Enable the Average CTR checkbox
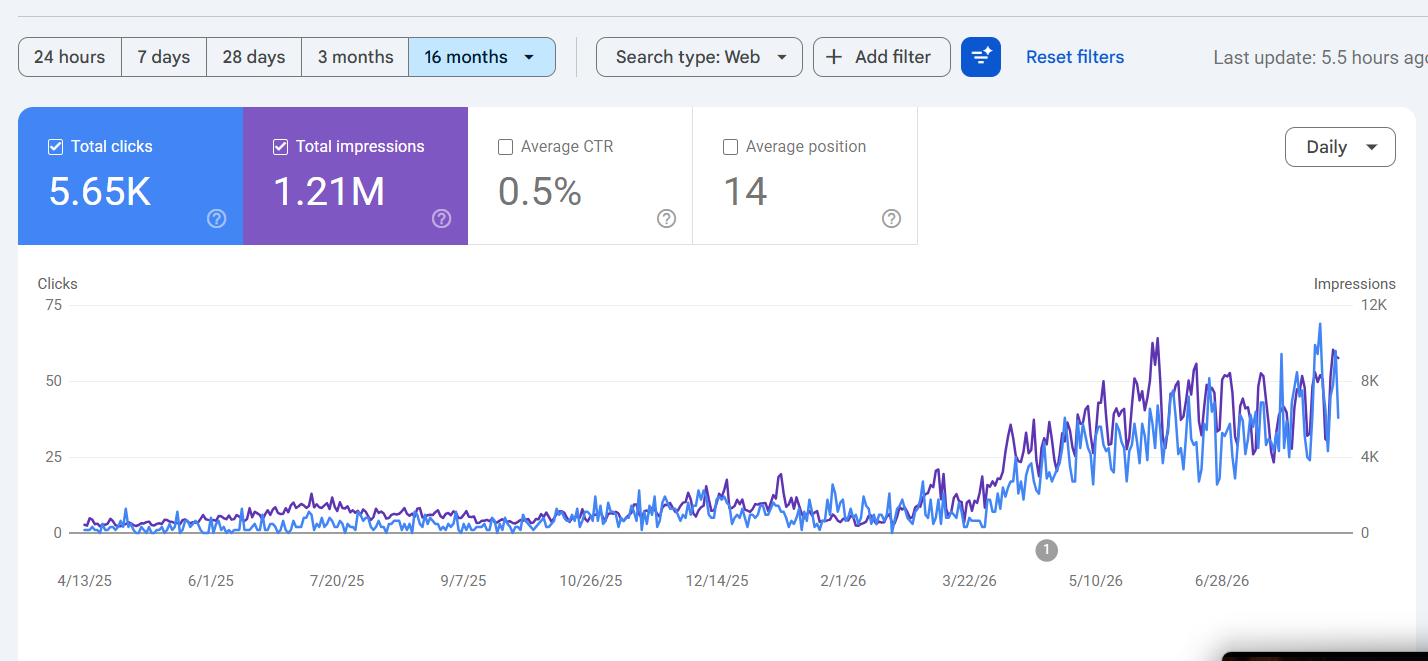 tap(506, 147)
